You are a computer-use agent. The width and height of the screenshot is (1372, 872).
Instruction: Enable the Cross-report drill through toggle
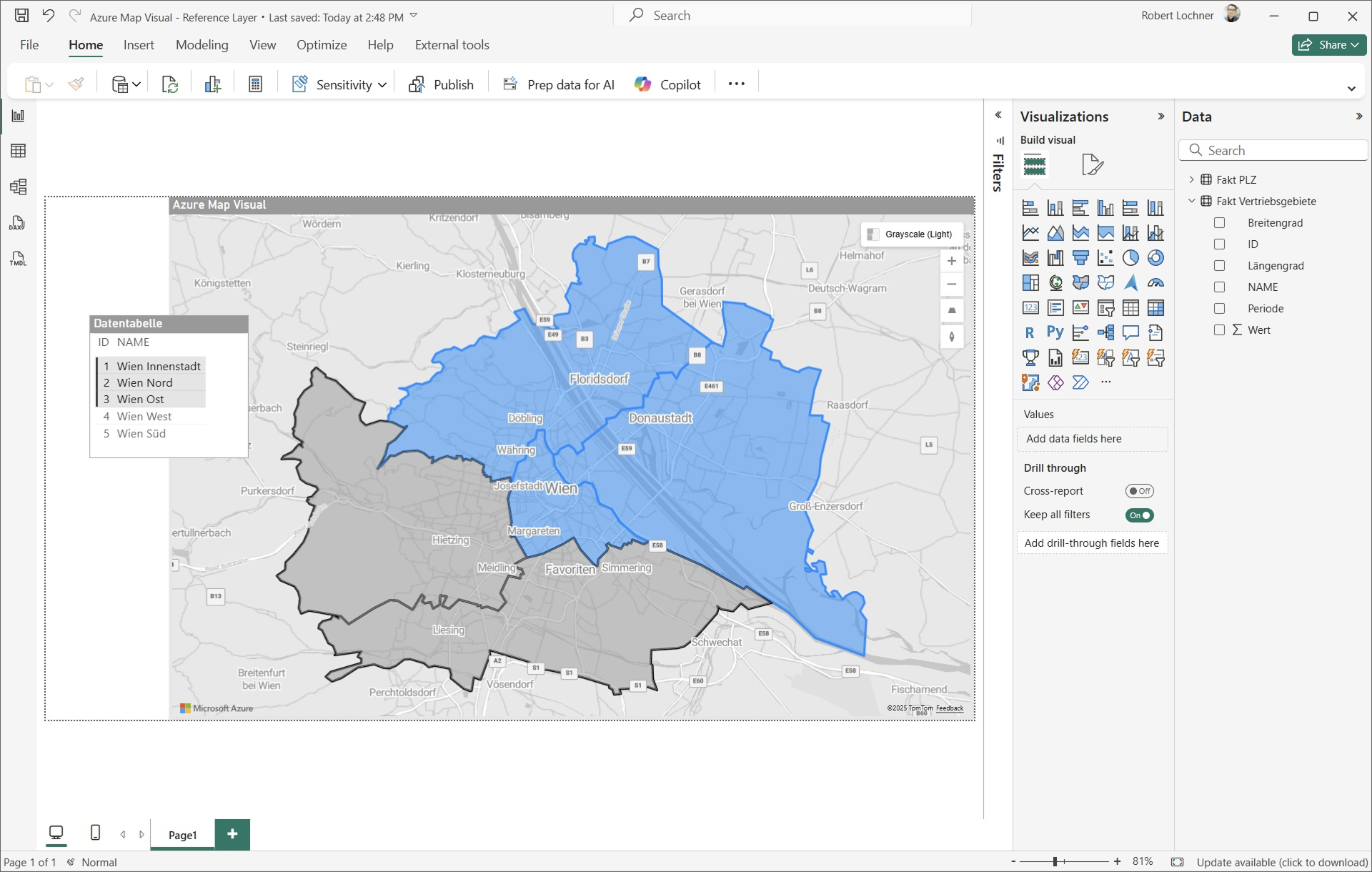[1139, 491]
